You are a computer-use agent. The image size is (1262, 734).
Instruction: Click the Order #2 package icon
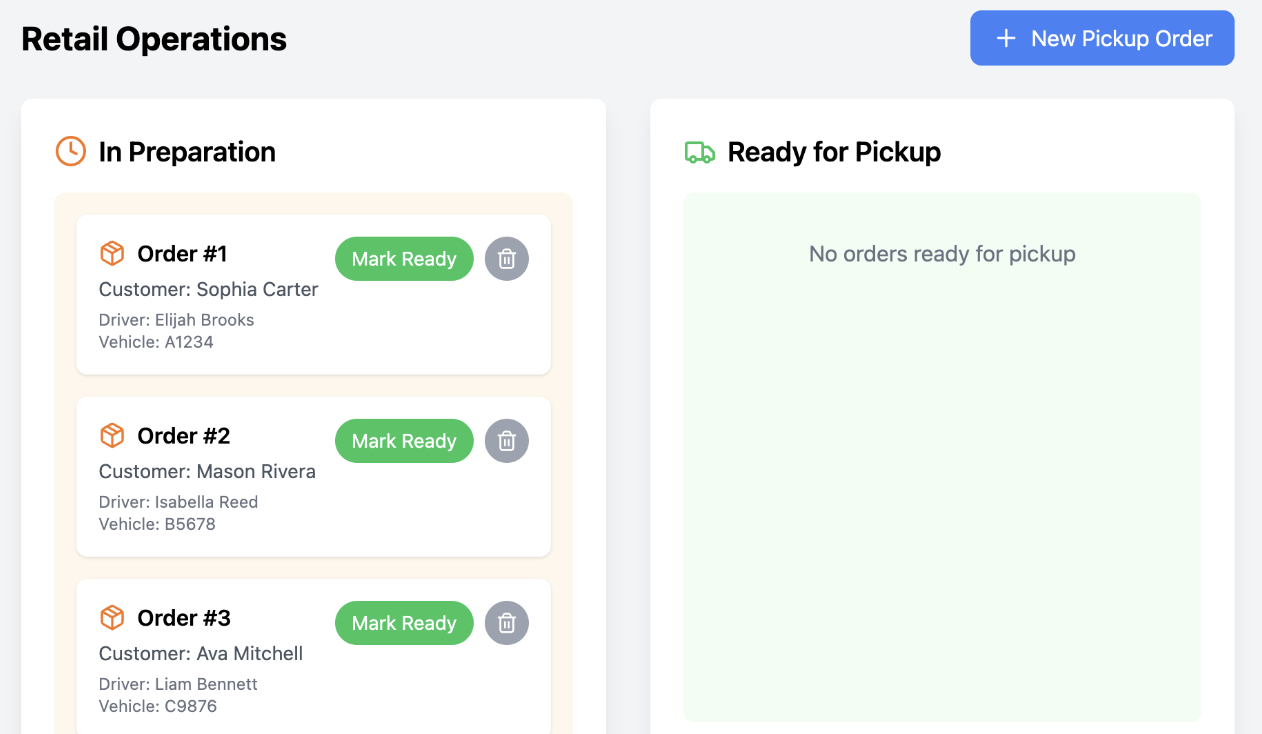[x=112, y=436]
